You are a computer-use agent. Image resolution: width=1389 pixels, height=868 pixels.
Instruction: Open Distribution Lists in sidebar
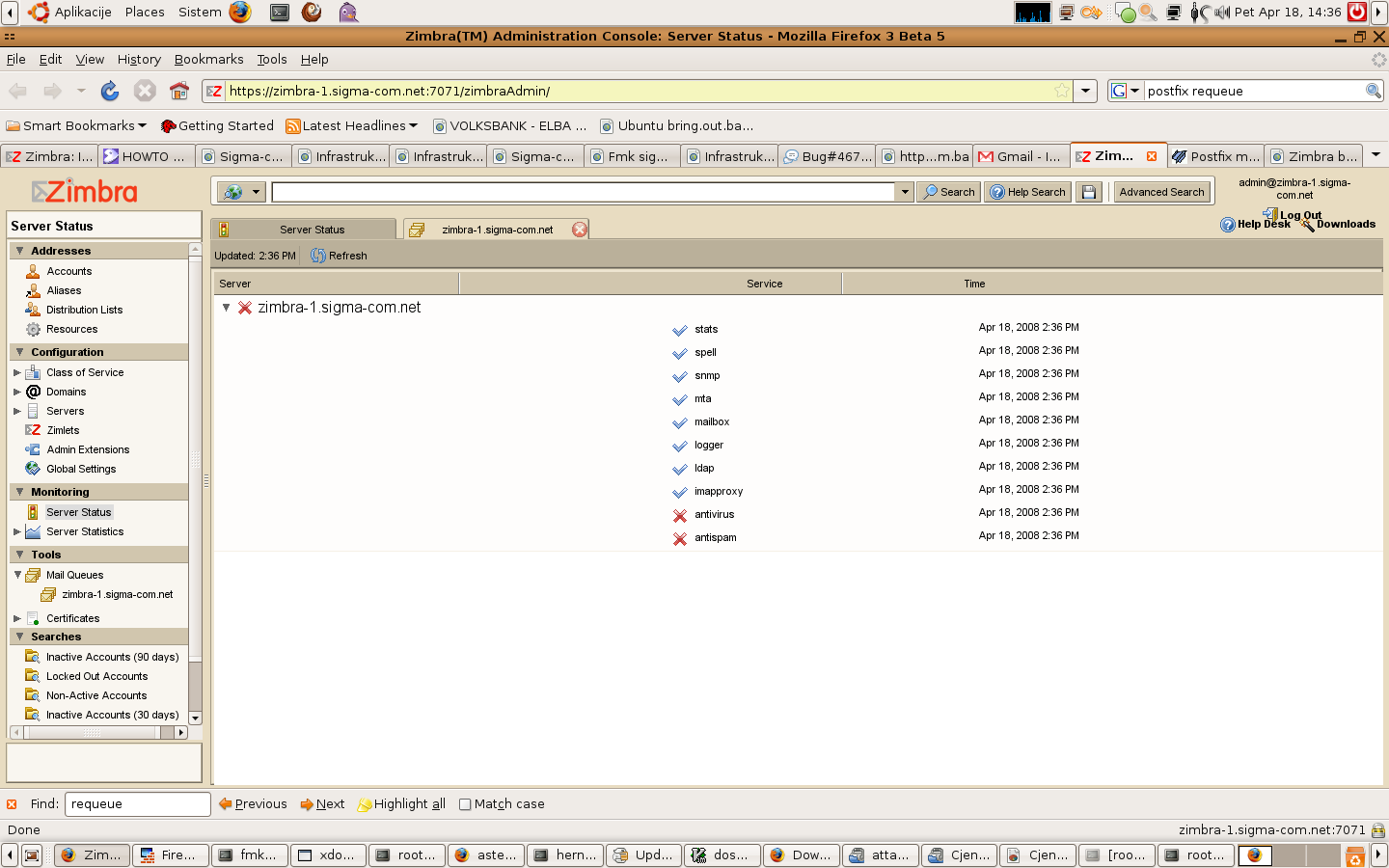84,310
